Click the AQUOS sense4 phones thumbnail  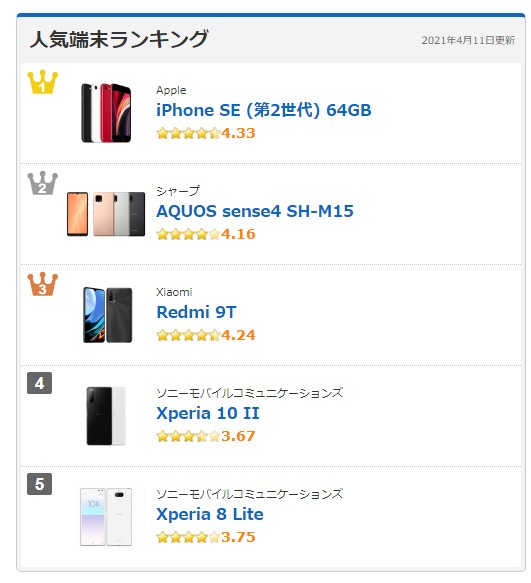point(106,214)
